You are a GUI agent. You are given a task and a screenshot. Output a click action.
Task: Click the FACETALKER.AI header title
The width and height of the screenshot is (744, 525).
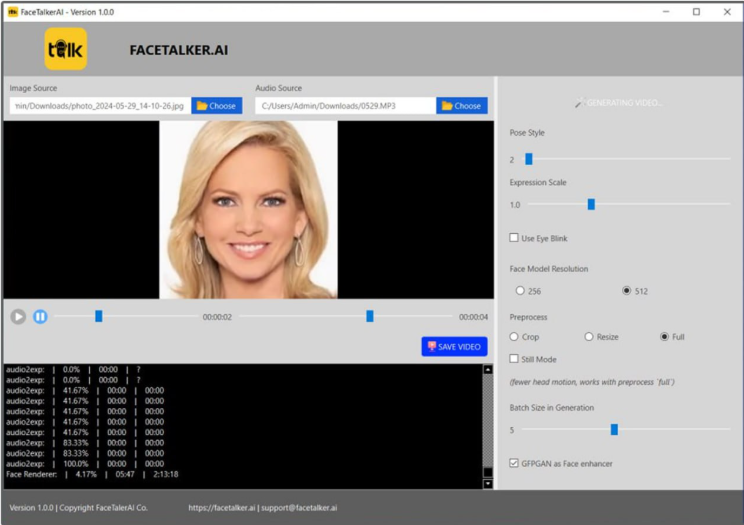coord(179,50)
